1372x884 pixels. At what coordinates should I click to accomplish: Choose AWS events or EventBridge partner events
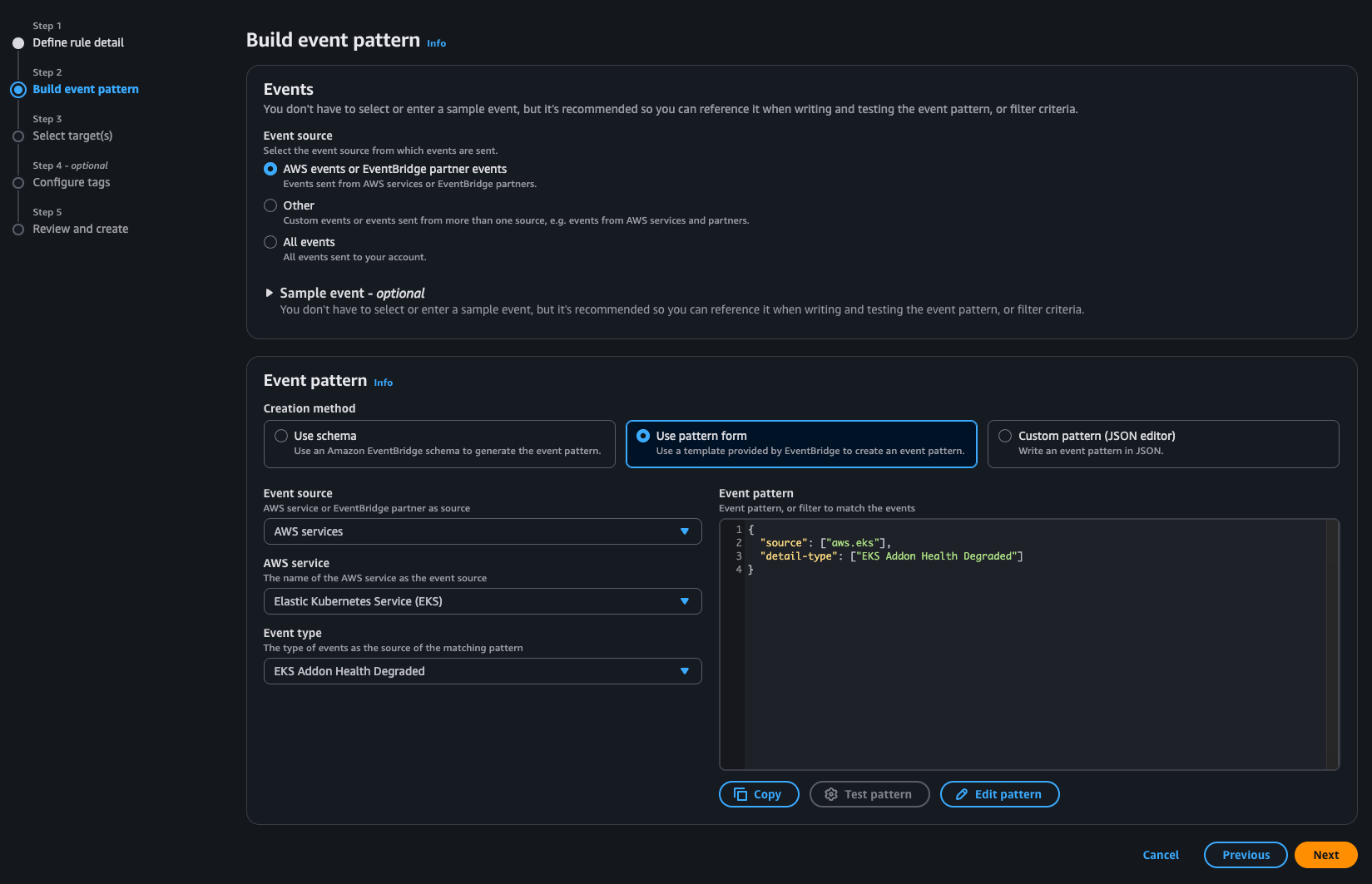click(270, 169)
